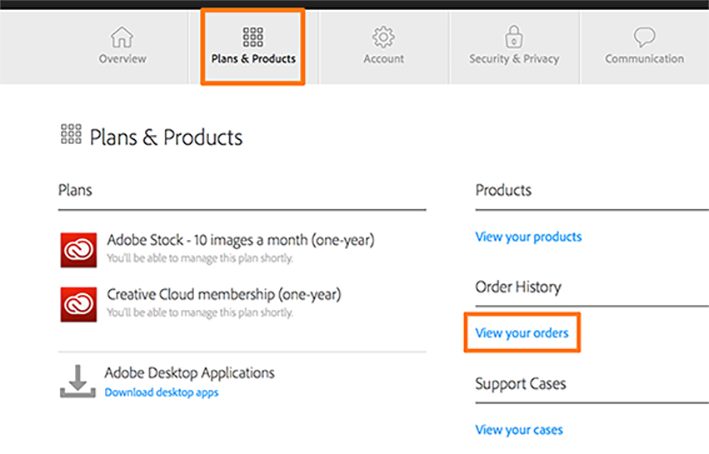The image size is (709, 454).
Task: Click the Overview house icon
Action: (x=122, y=37)
